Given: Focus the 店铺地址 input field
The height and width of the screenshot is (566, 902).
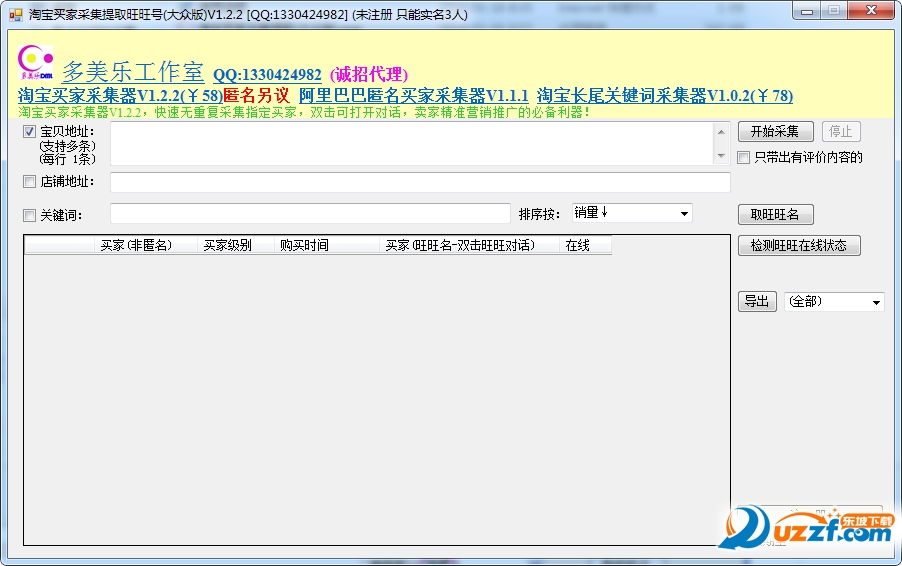Looking at the screenshot, I should tap(421, 182).
